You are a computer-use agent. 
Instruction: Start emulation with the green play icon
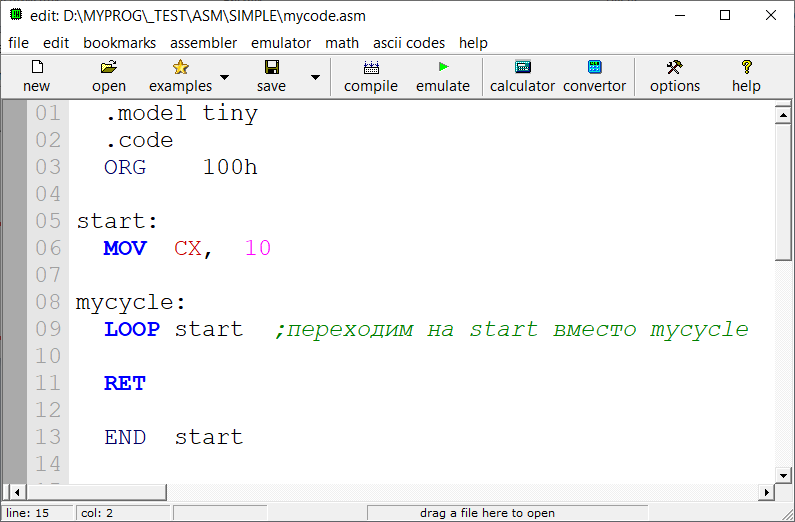pos(444,66)
